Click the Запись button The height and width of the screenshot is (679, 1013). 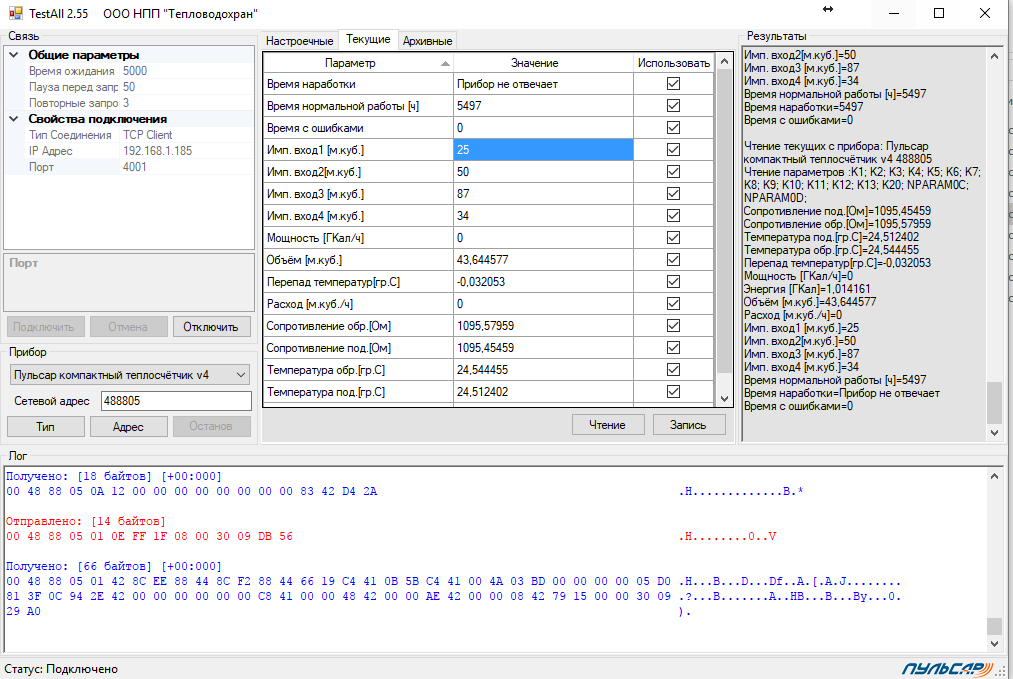(688, 424)
